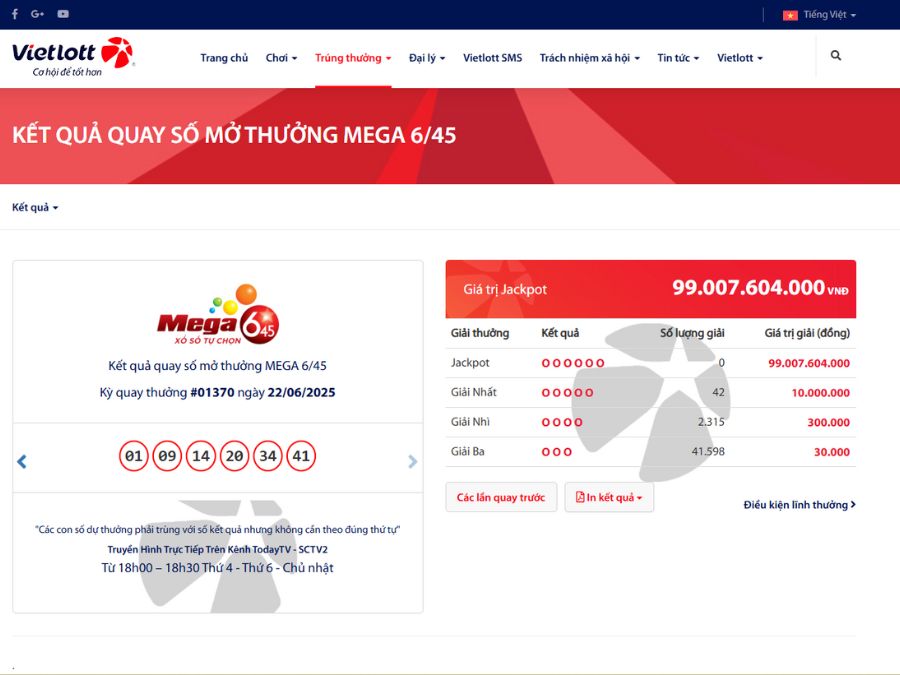This screenshot has width=900, height=675.
Task: Click the Google+ icon in the header
Action: [37, 13]
